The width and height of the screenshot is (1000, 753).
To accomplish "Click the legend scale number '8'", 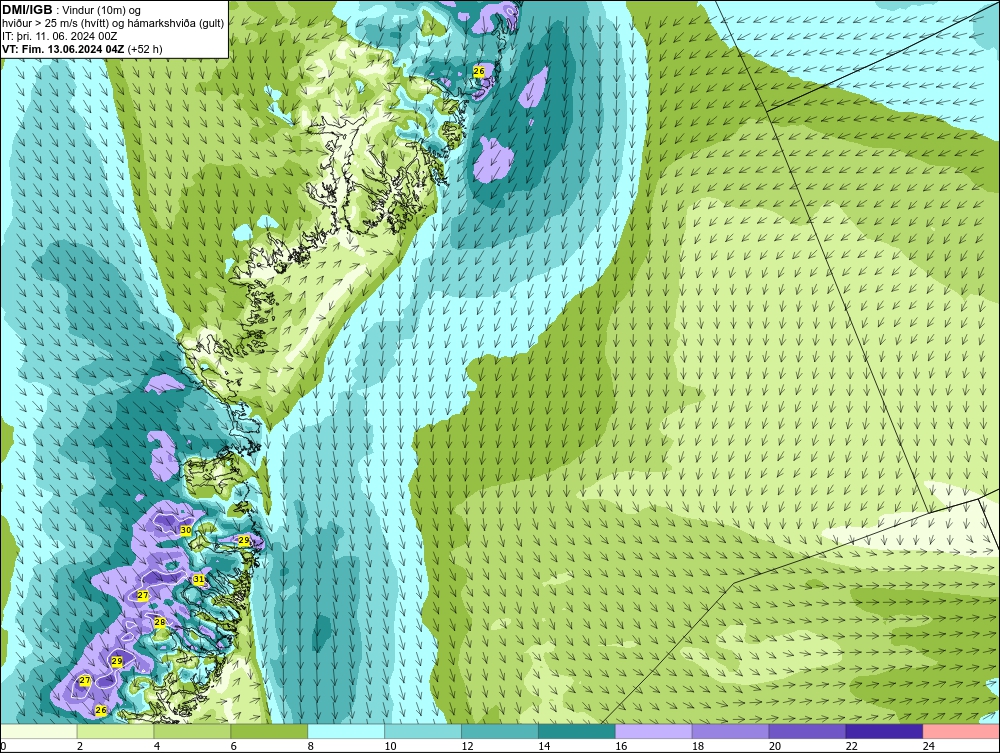I will (x=311, y=746).
